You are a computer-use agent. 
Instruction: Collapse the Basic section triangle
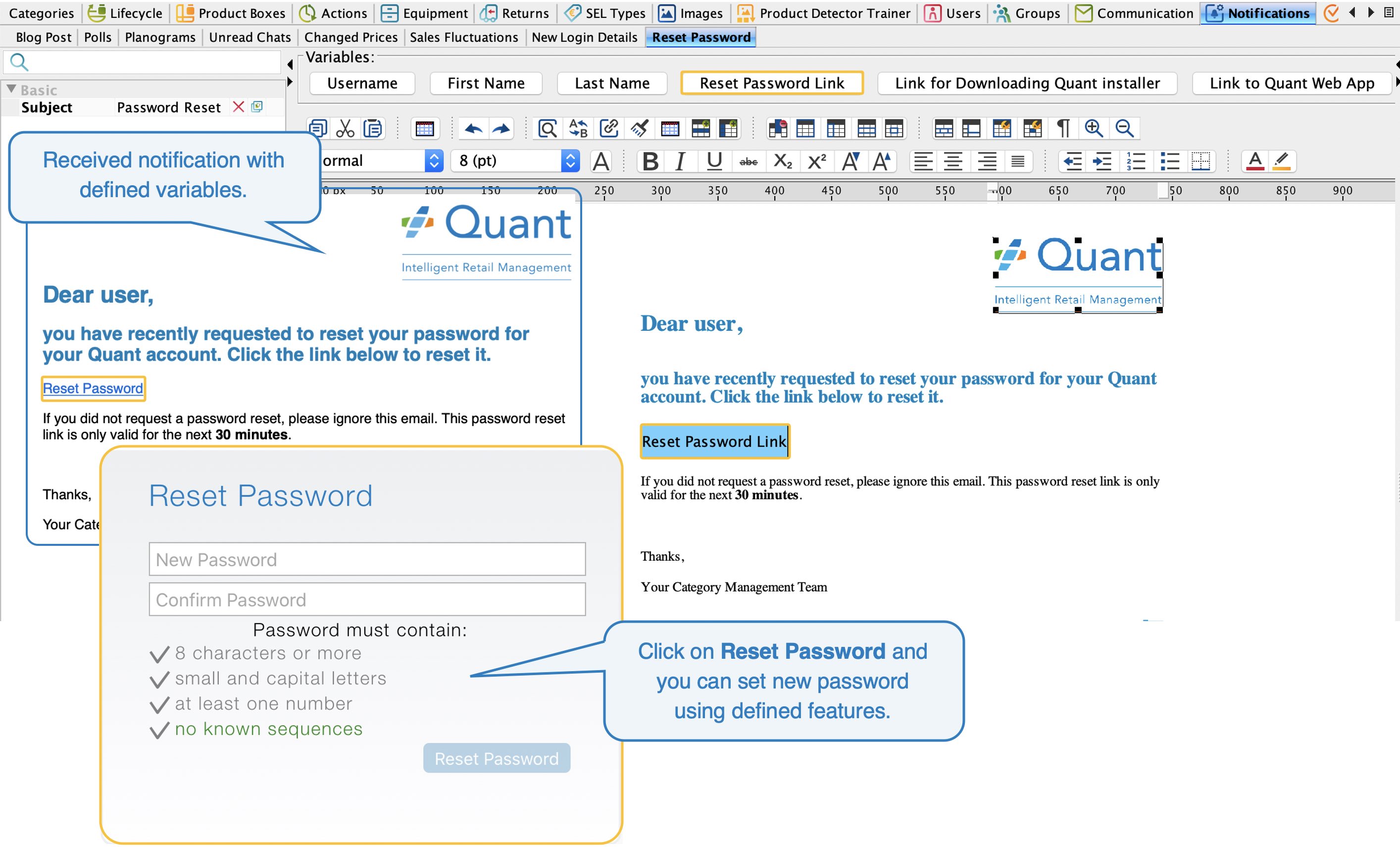pos(11,89)
